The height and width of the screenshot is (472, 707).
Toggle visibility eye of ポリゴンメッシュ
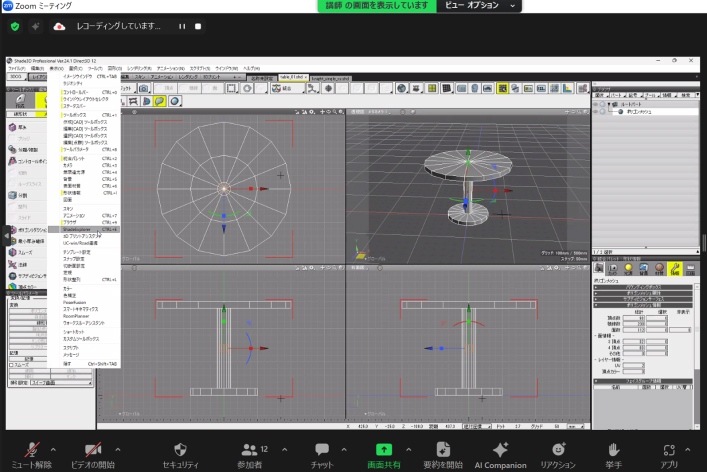click(x=596, y=111)
